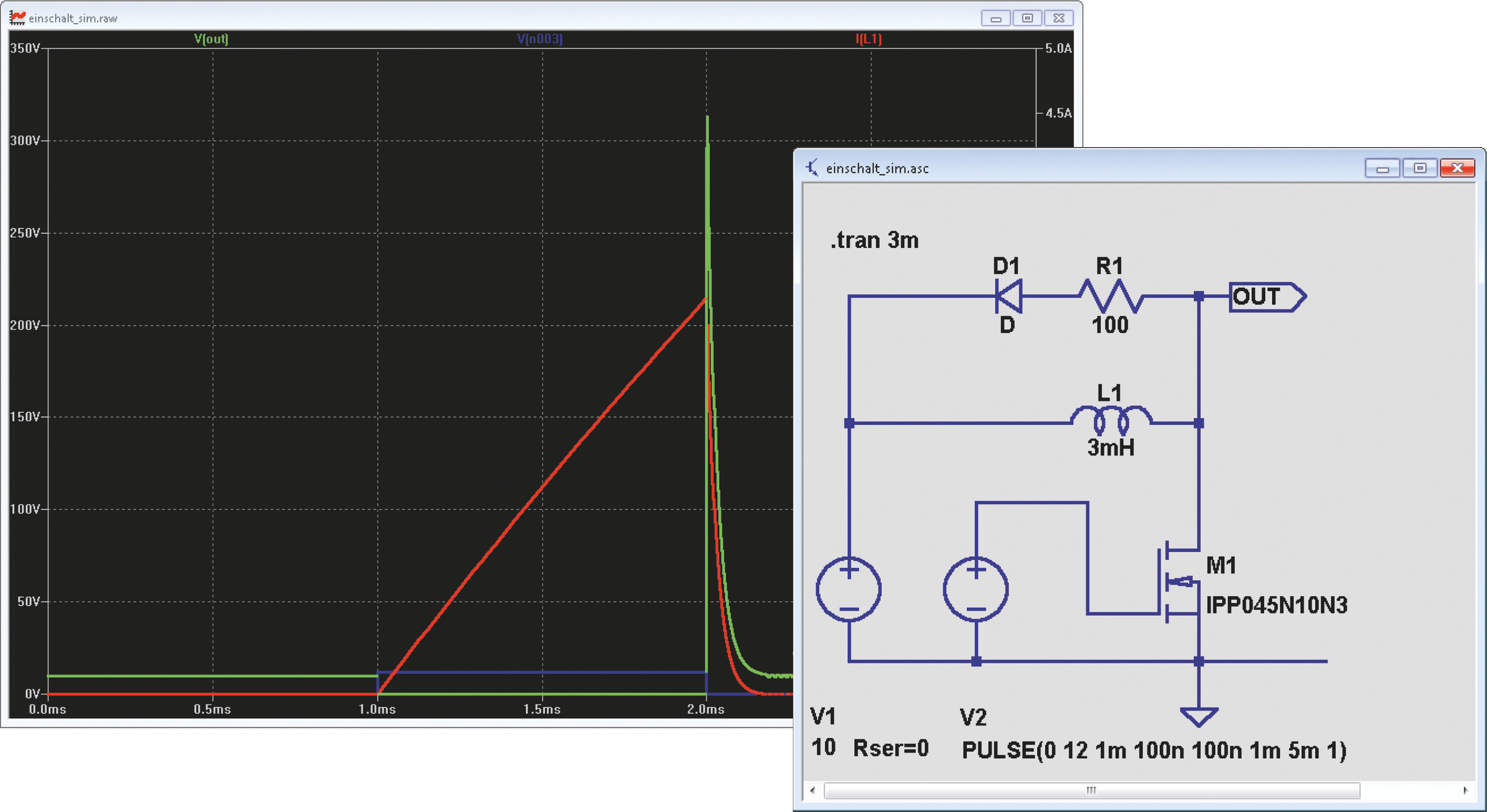
Task: Minimize the einschalt_sim.raw plot window
Action: point(995,18)
